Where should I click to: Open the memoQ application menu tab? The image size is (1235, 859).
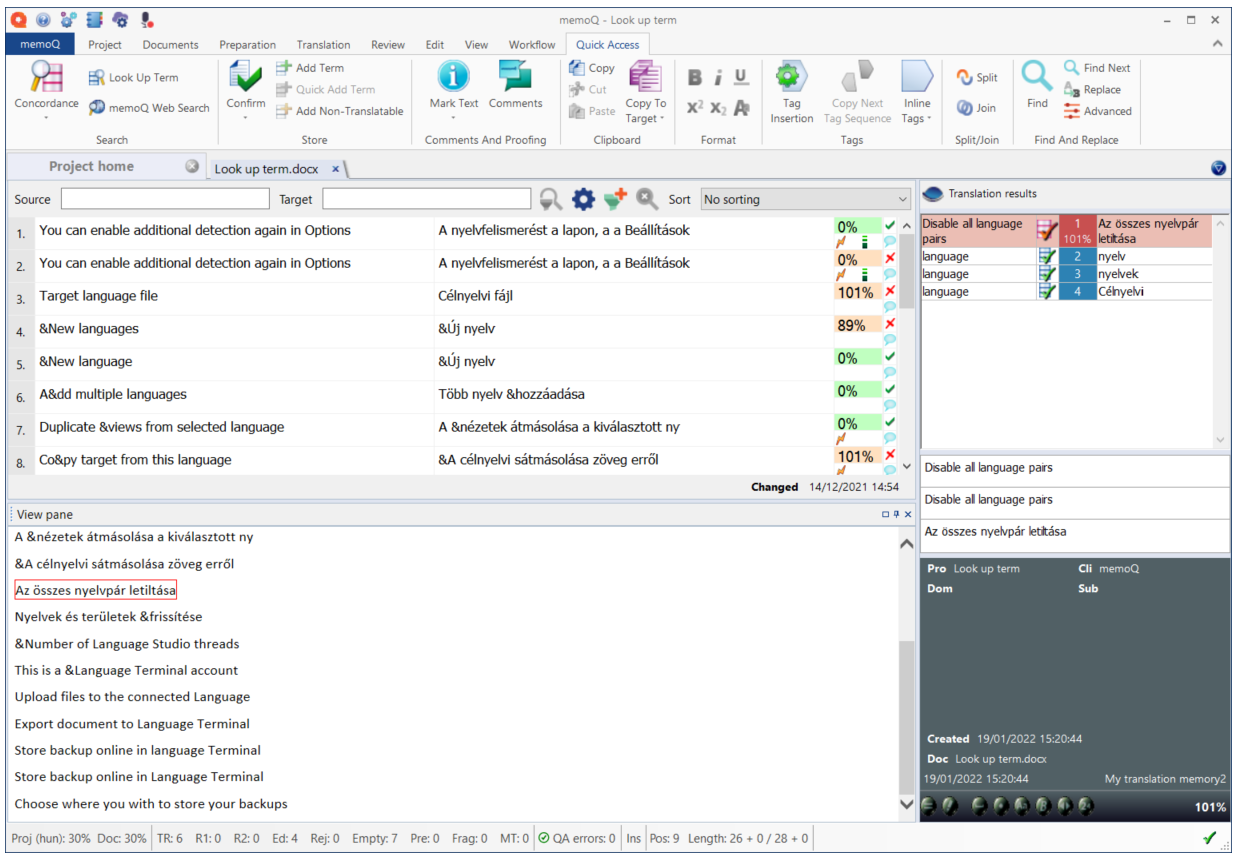[39, 44]
